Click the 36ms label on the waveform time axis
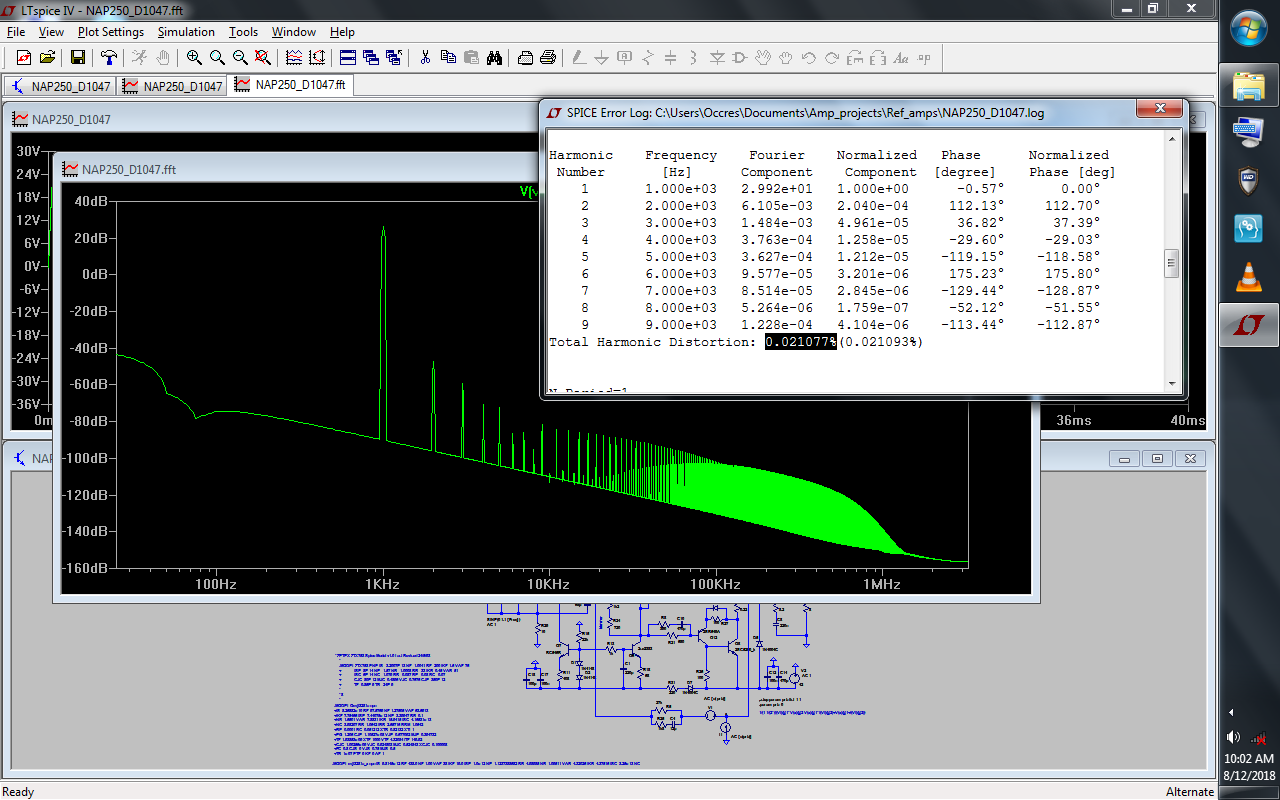Viewport: 1280px width, 800px height. [x=1075, y=421]
